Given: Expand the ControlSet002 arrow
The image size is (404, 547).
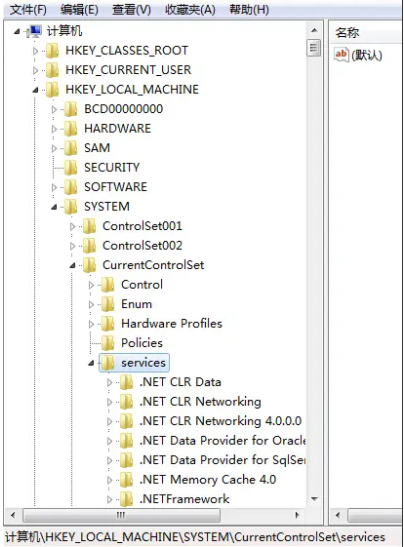Looking at the screenshot, I should coord(73,247).
